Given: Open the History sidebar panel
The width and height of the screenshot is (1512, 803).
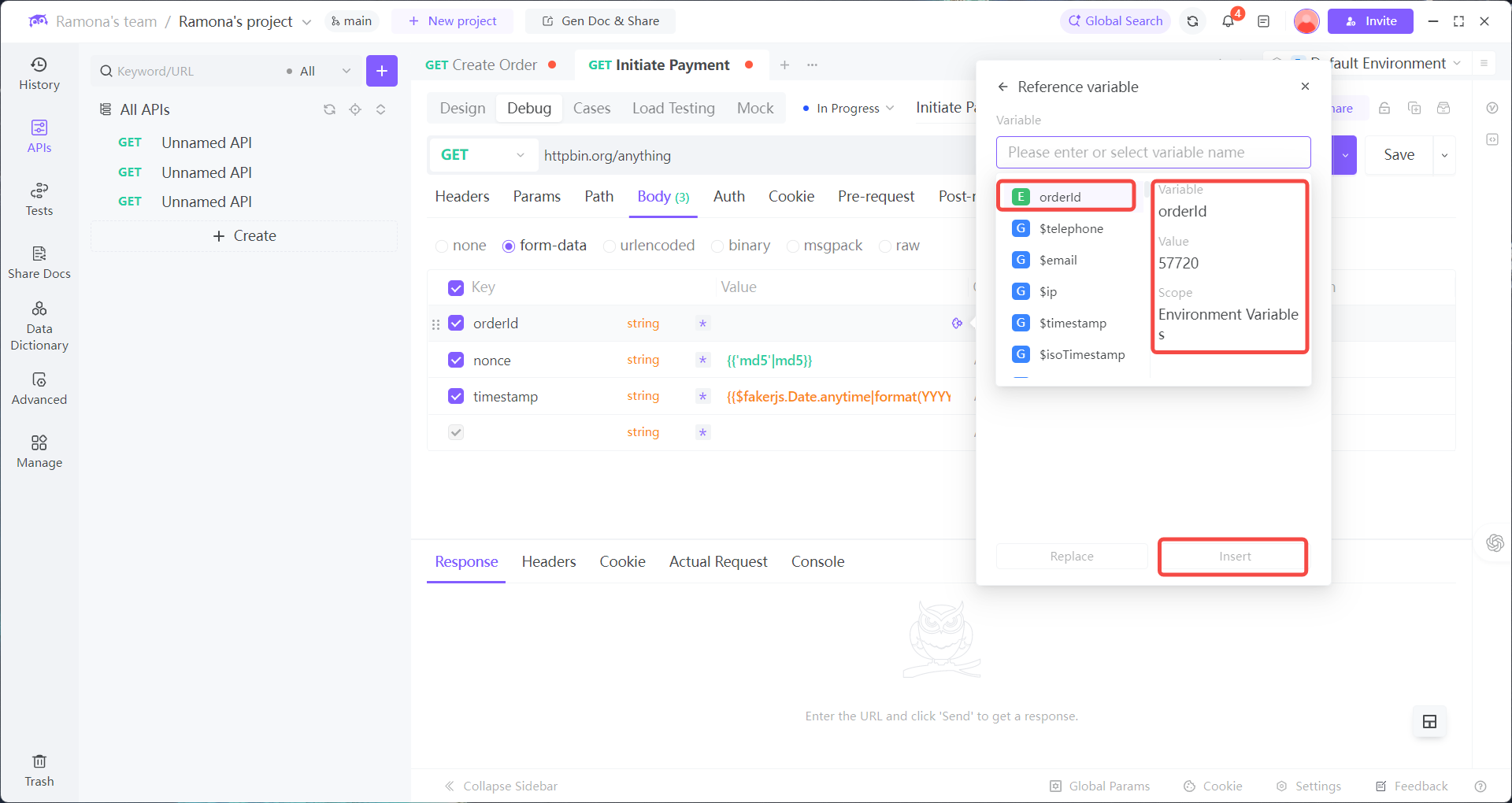Looking at the screenshot, I should pos(39,74).
